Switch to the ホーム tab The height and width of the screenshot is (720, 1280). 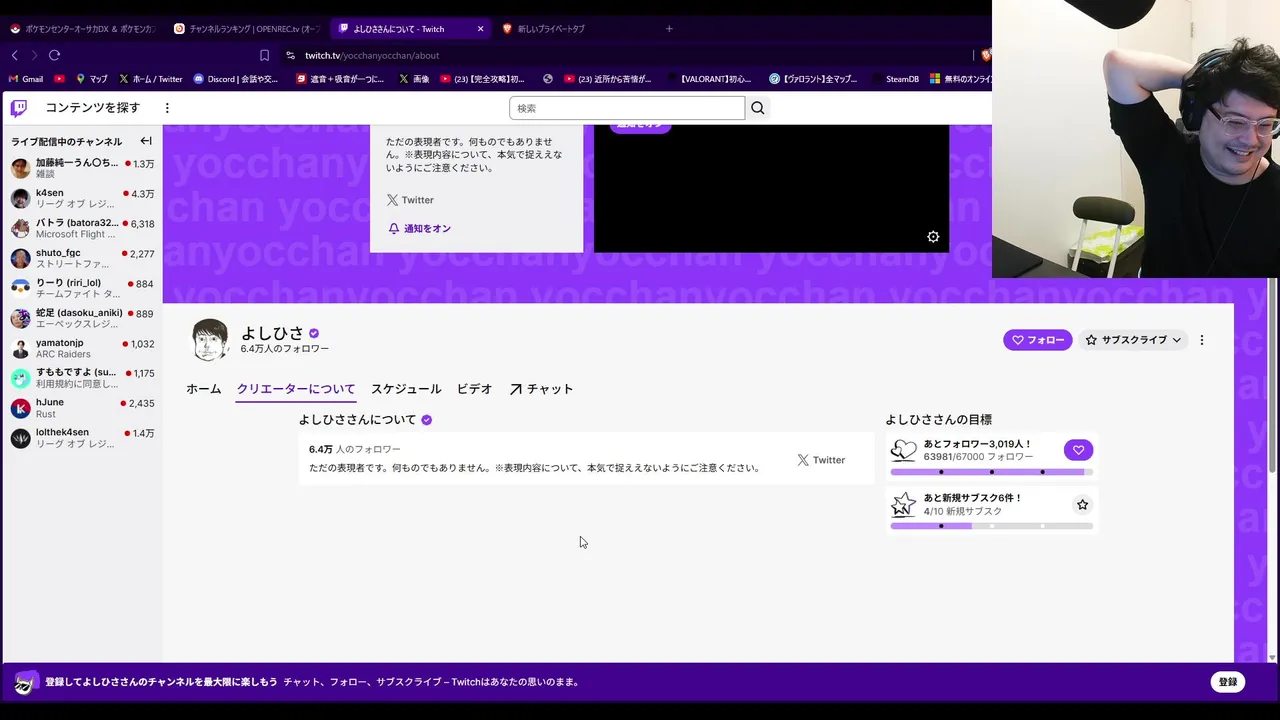click(x=203, y=389)
